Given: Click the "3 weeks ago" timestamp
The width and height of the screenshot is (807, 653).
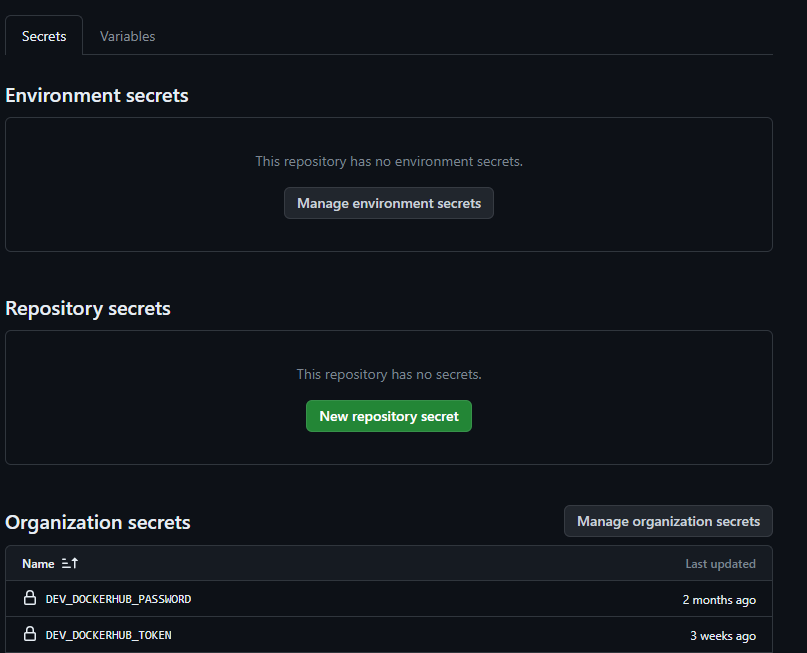Looking at the screenshot, I should click(723, 636).
